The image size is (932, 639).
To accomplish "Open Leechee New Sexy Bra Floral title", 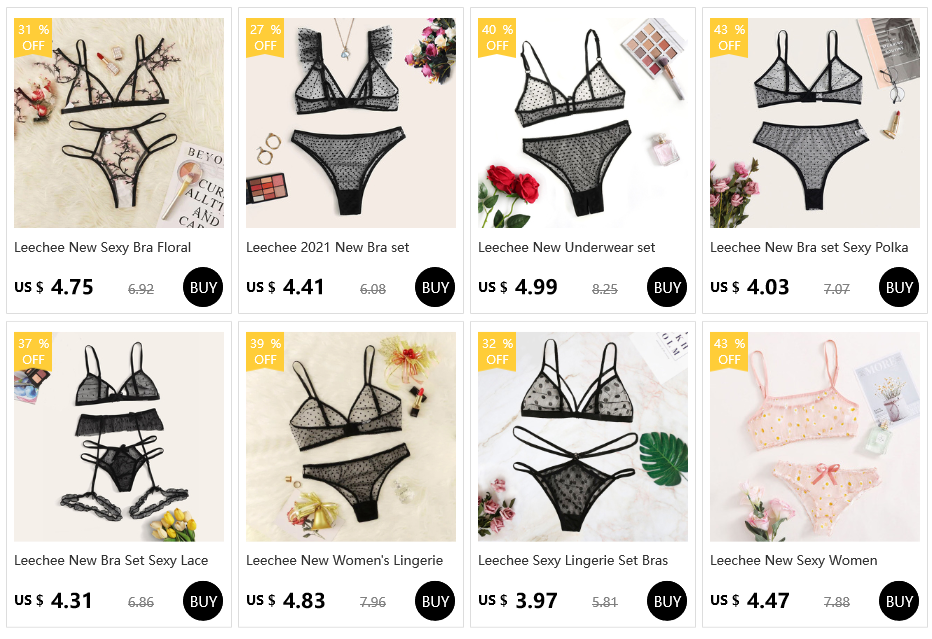I will (102, 247).
